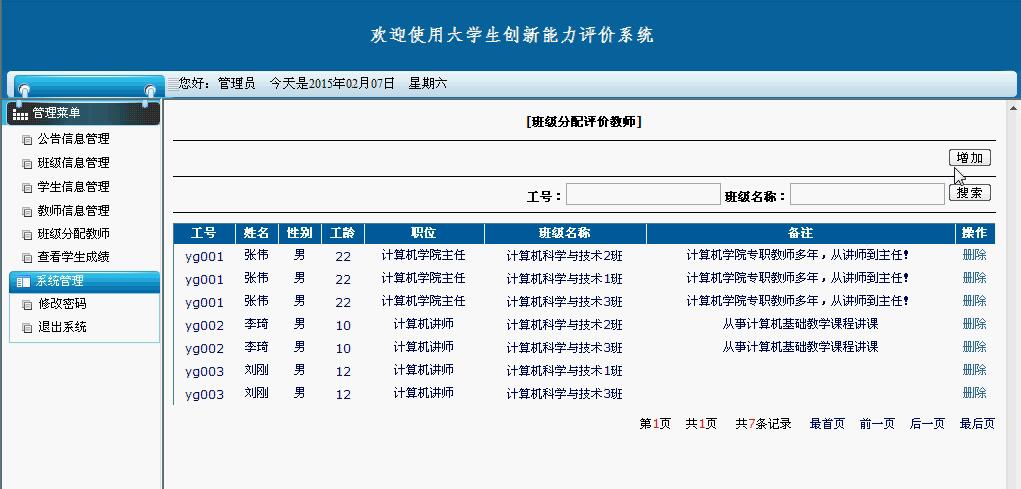Click the 搜索 button
Viewport: 1021px width, 489px height.
click(970, 193)
